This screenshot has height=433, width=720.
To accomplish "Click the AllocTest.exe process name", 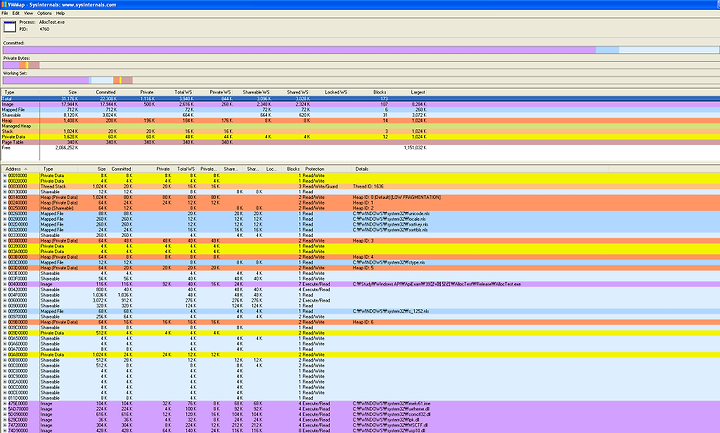I will click(52, 22).
